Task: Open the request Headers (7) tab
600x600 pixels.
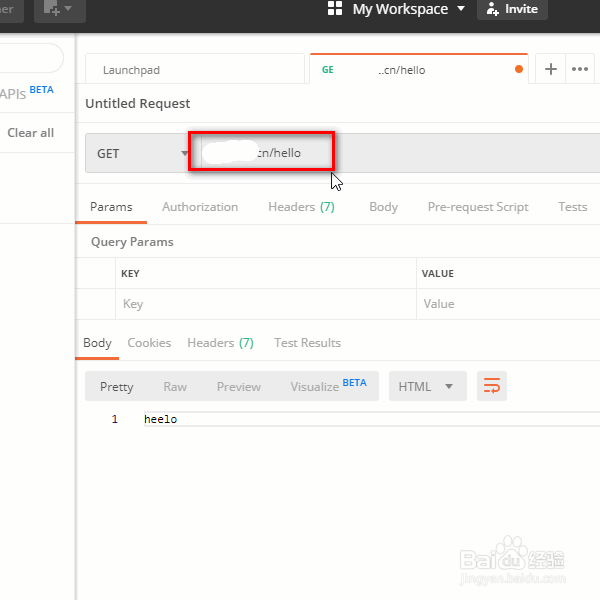Action: click(301, 207)
